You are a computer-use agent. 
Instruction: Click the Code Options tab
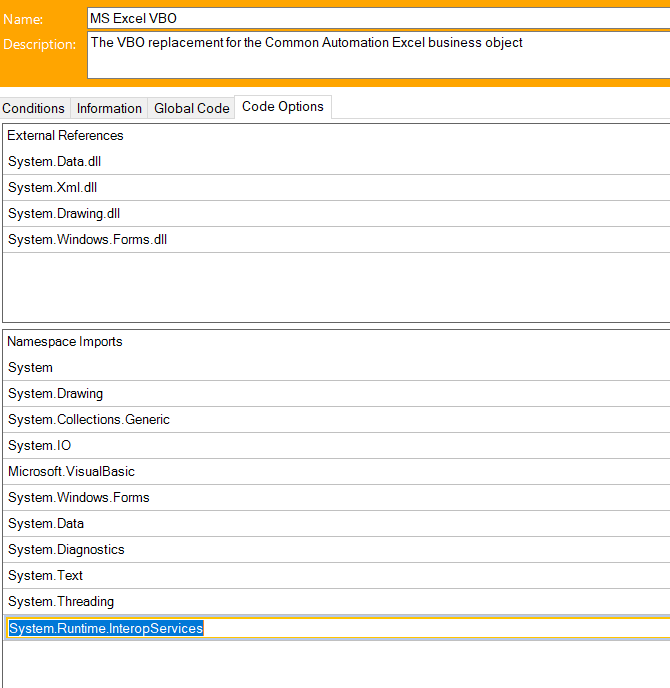282,107
